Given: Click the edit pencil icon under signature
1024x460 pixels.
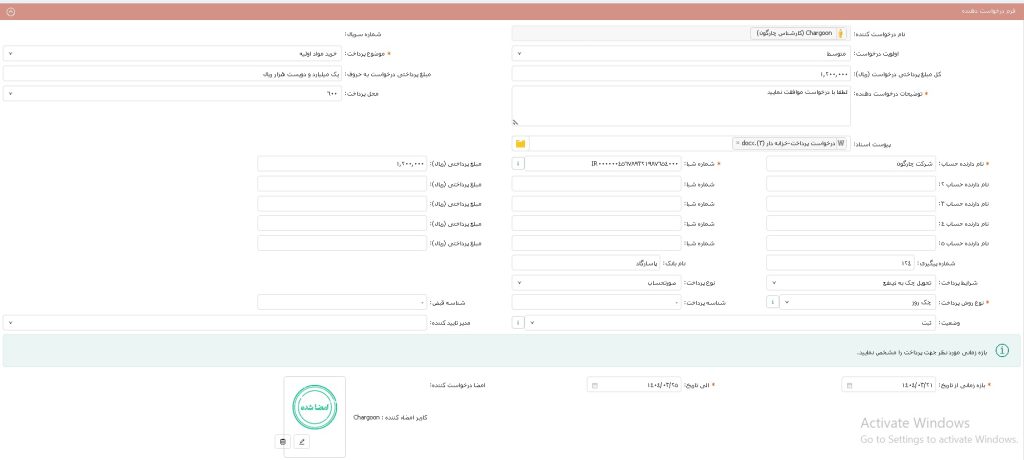Looking at the screenshot, I should point(301,441).
